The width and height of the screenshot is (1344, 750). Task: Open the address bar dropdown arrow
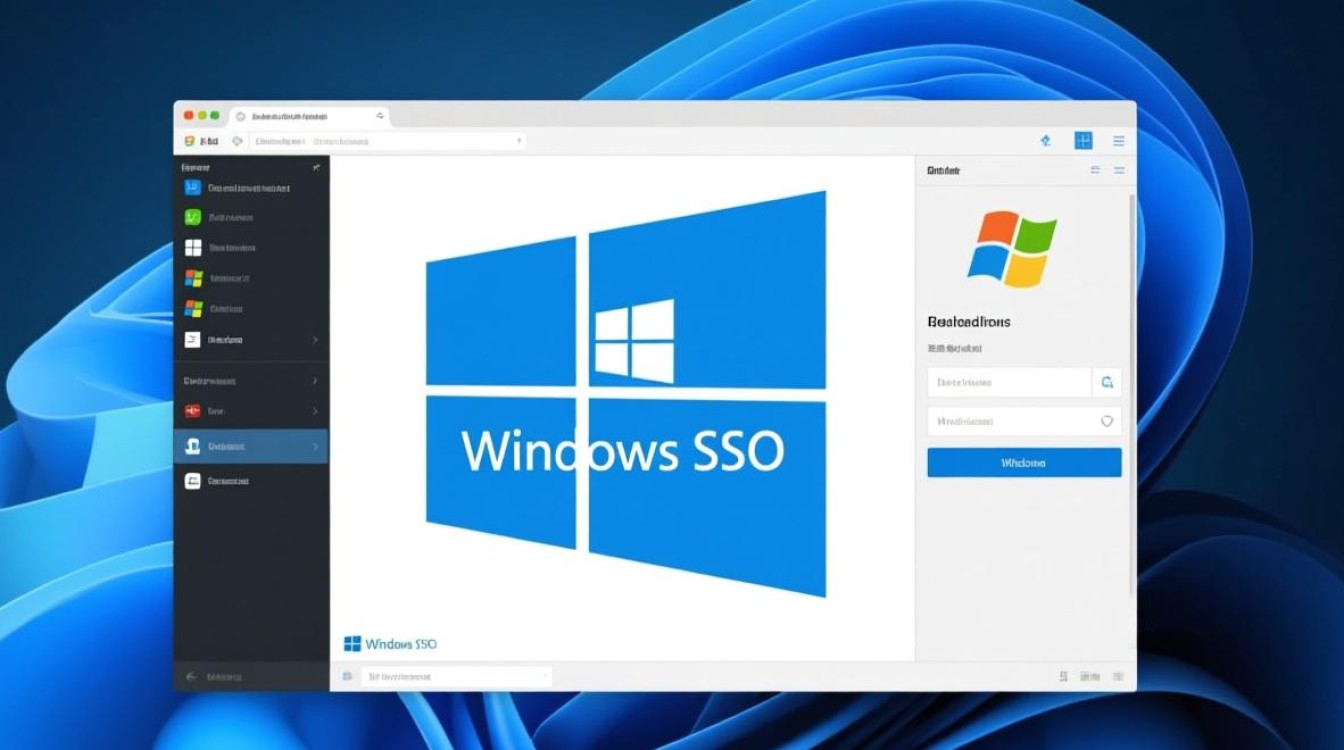point(519,141)
